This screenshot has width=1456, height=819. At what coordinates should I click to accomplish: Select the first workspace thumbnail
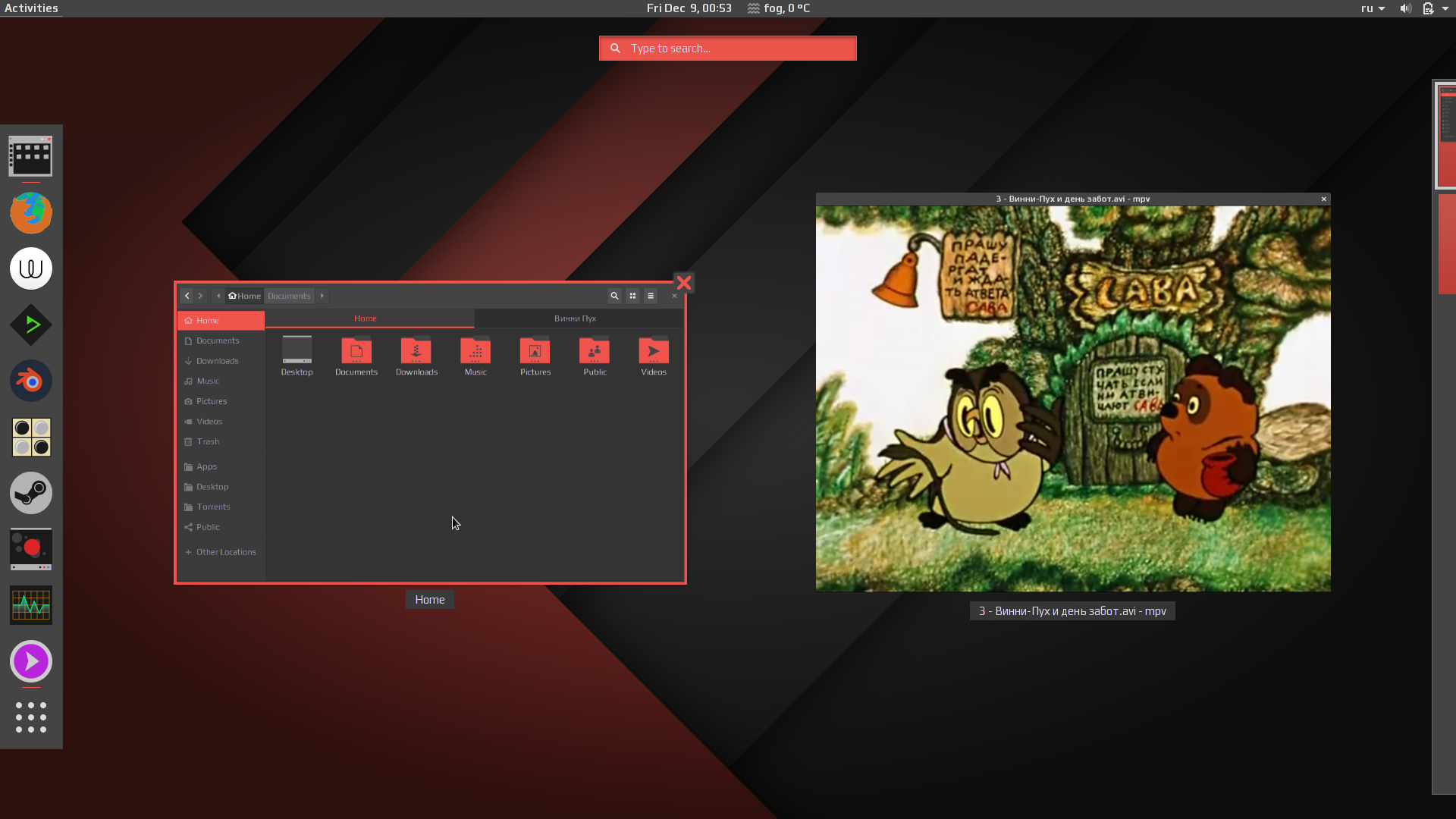point(1446,135)
